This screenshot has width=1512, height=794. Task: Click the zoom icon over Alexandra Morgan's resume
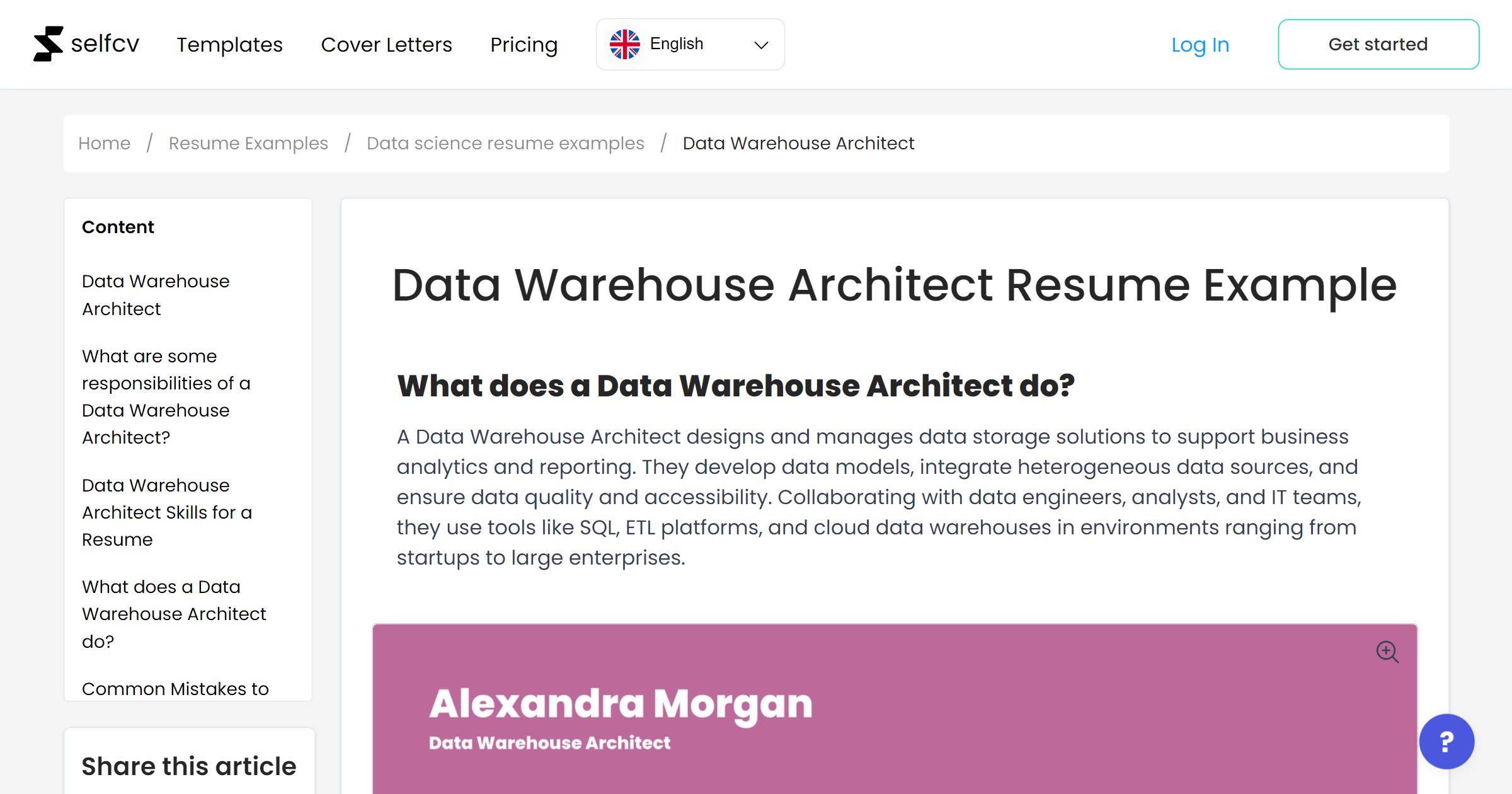(x=1388, y=652)
